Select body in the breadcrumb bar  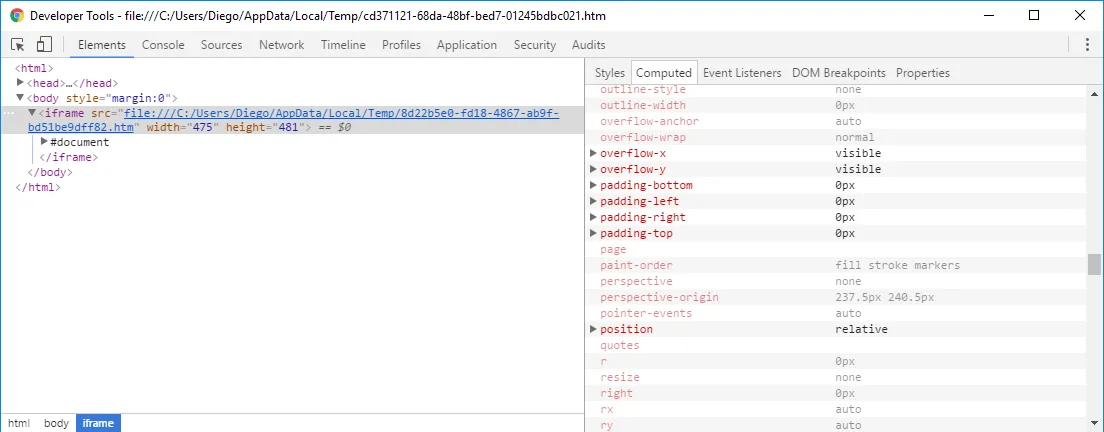[x=57, y=424]
